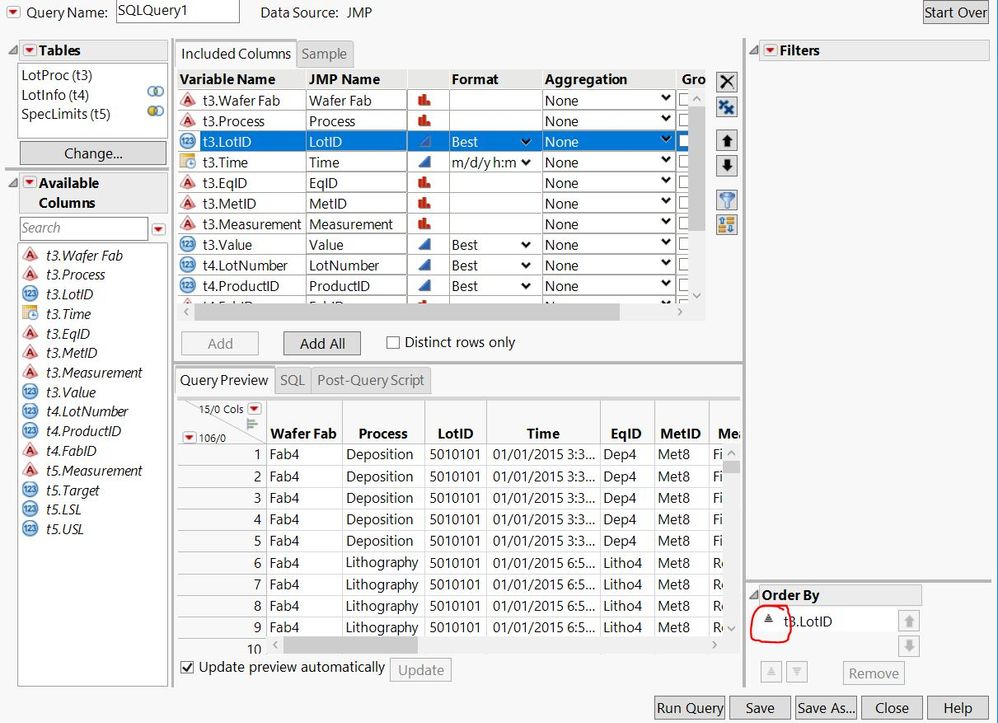
Task: Set descending order with the inverted triangle button
Action: point(797,671)
